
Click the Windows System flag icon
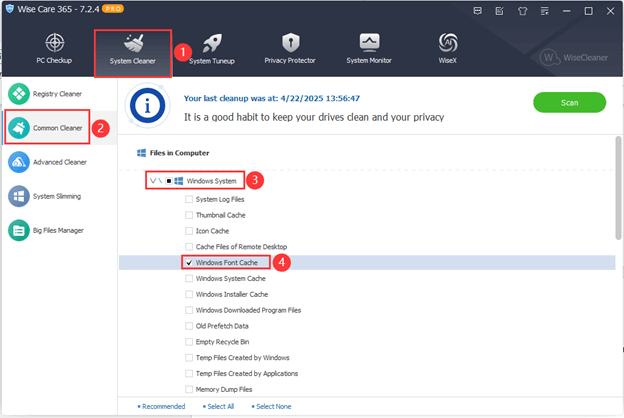(179, 181)
